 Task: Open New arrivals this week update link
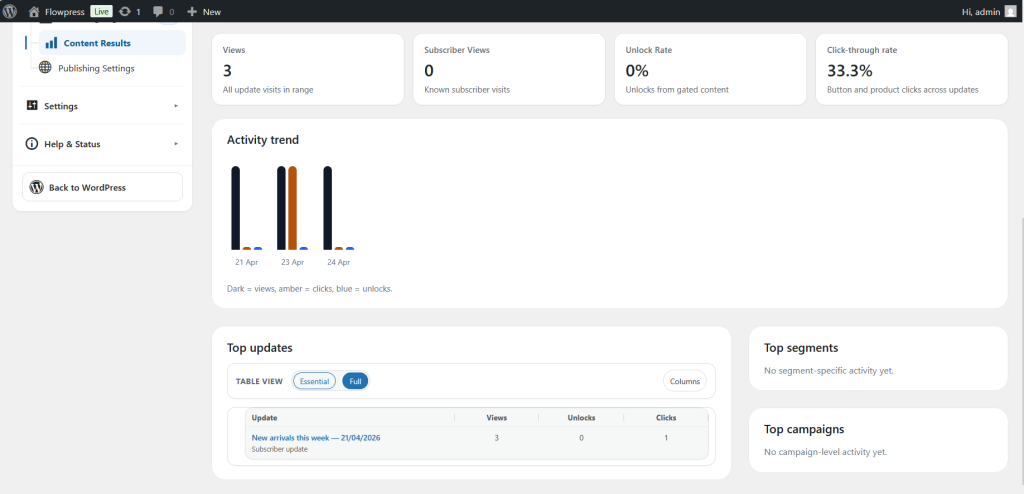pyautogui.click(x=316, y=438)
